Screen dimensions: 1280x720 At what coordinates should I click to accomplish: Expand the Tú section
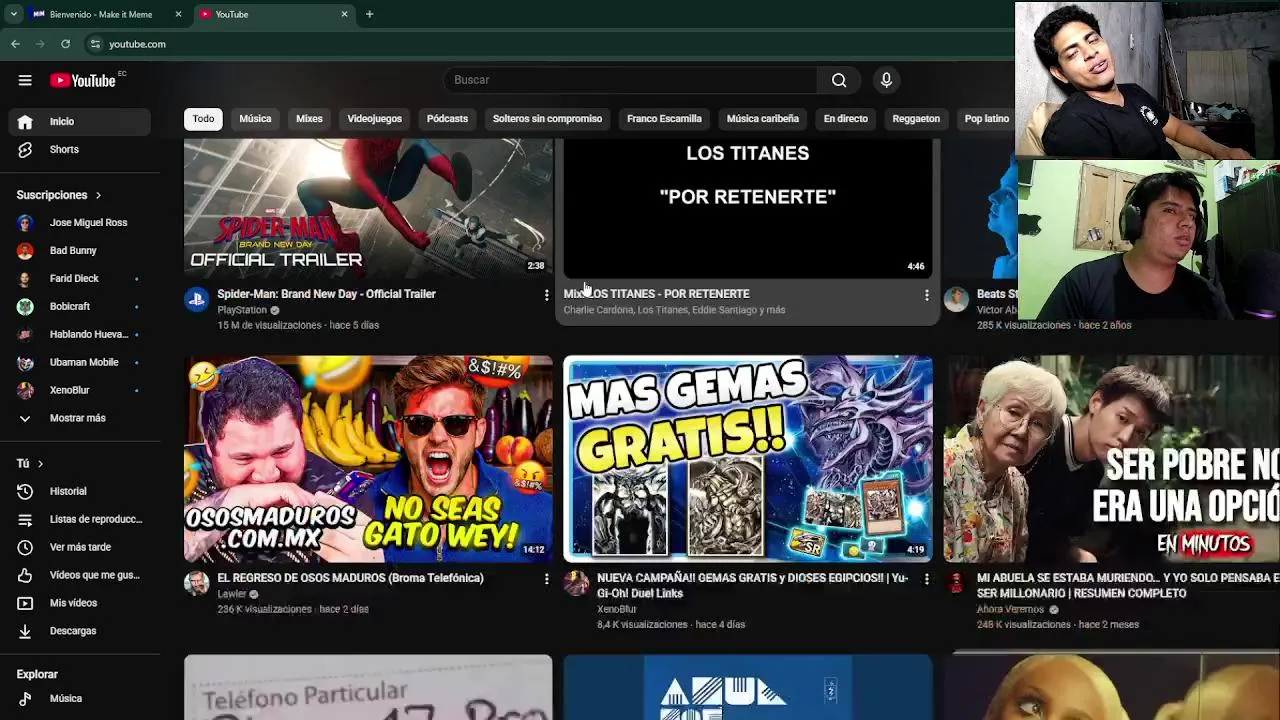pyautogui.click(x=30, y=463)
